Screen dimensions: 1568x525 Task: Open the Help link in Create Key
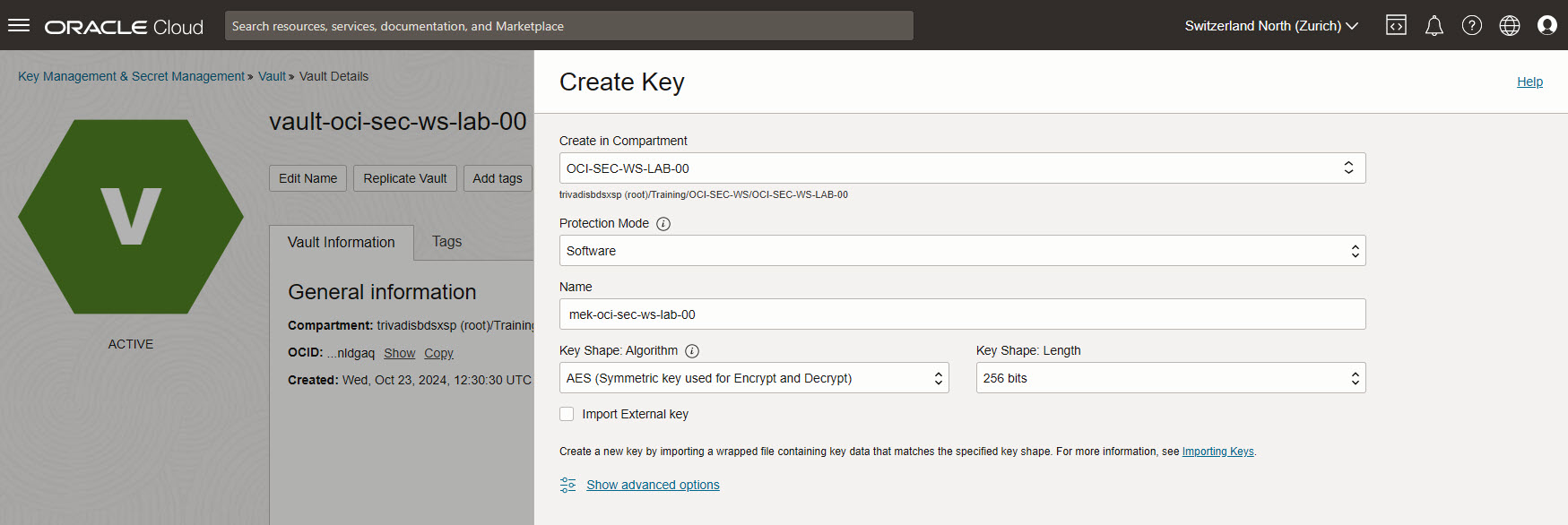point(1529,82)
